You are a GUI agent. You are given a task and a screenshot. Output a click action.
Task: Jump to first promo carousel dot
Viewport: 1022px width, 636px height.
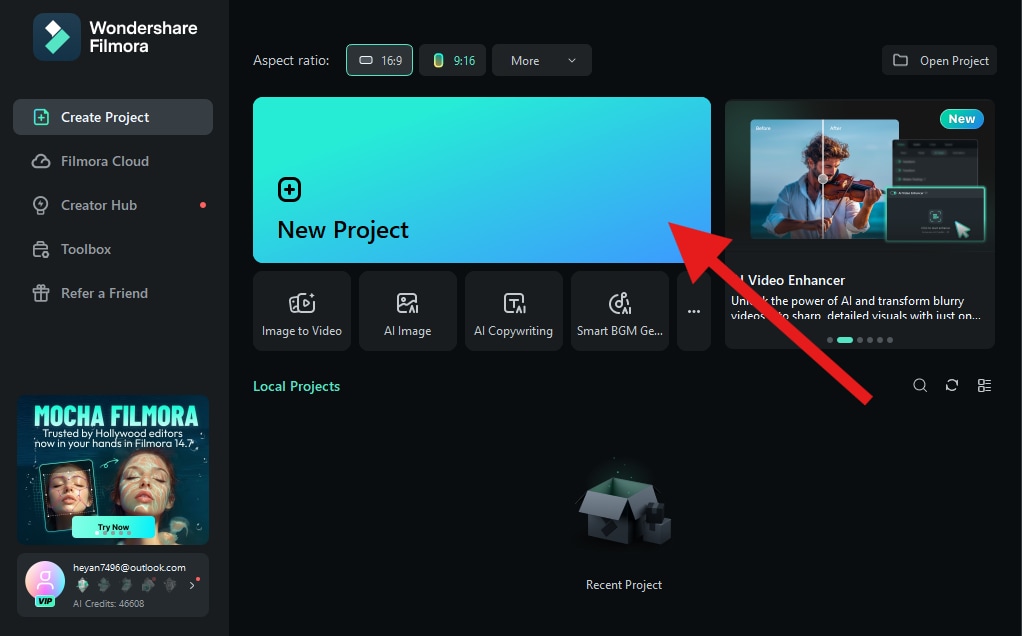(830, 340)
